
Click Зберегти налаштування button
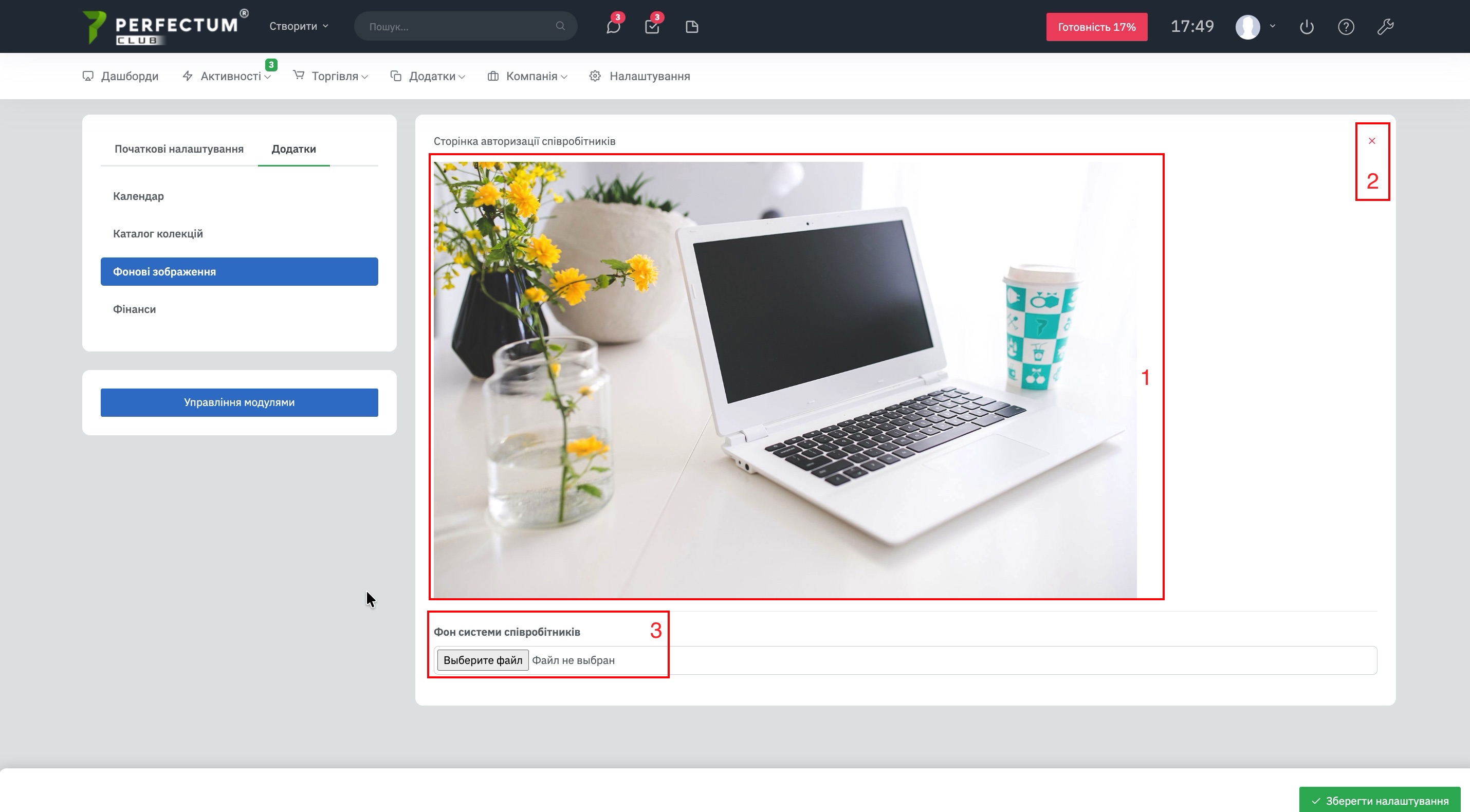pyautogui.click(x=1380, y=801)
